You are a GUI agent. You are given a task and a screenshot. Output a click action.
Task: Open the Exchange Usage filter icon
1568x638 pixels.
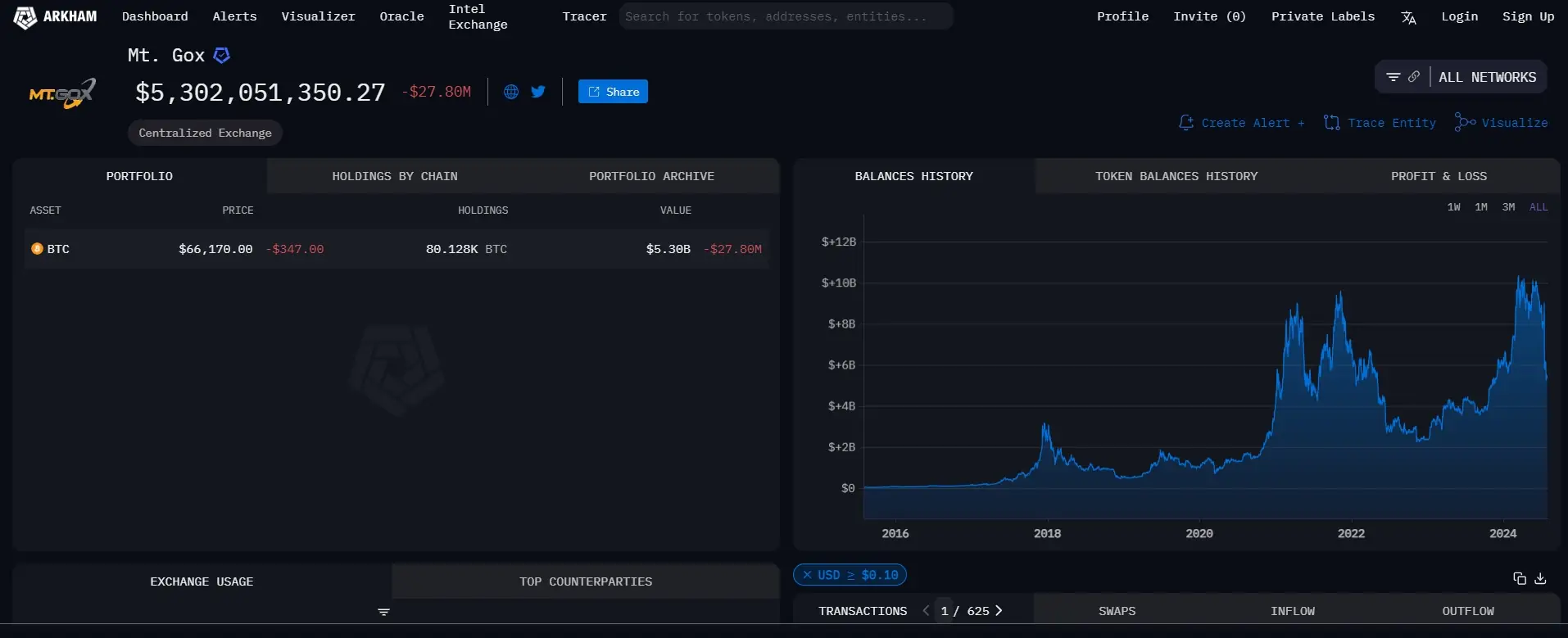383,613
